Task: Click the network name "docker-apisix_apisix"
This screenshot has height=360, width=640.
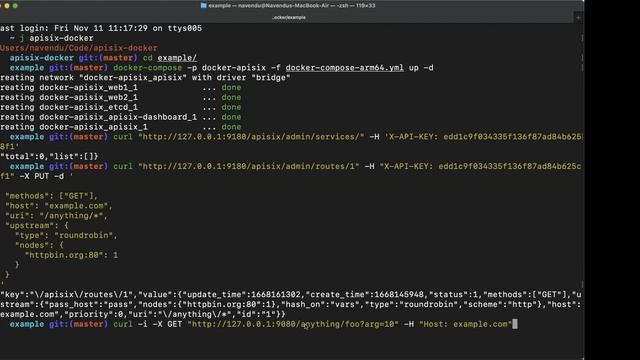Action: [133, 78]
